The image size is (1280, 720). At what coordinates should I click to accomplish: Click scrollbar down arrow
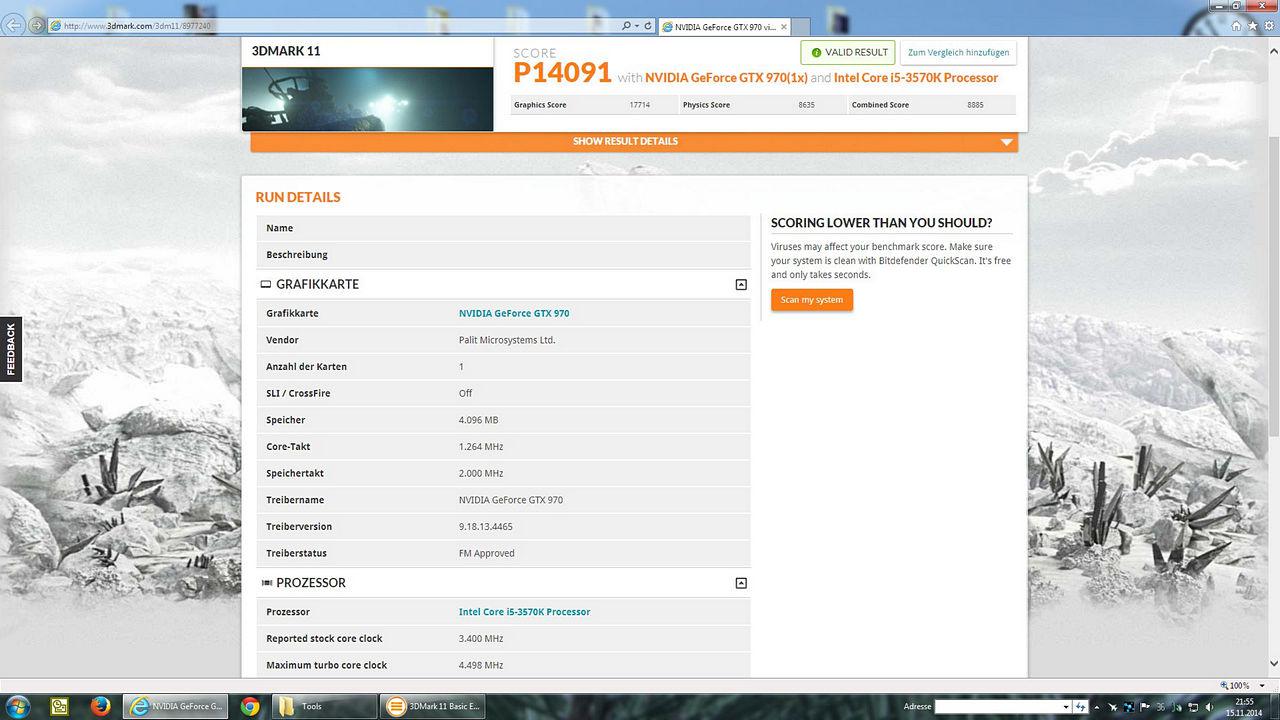click(1273, 663)
